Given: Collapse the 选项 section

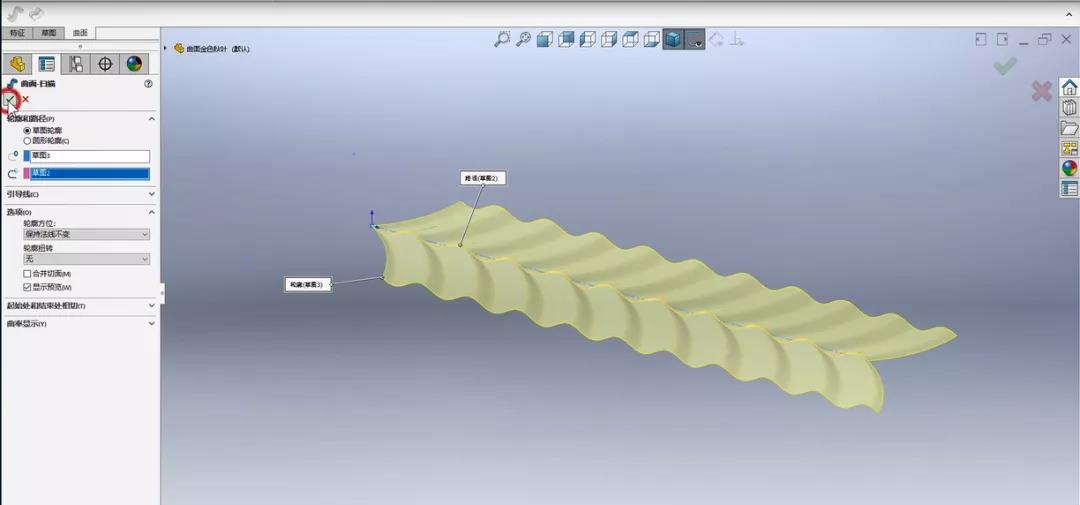Looking at the screenshot, I should coord(152,212).
